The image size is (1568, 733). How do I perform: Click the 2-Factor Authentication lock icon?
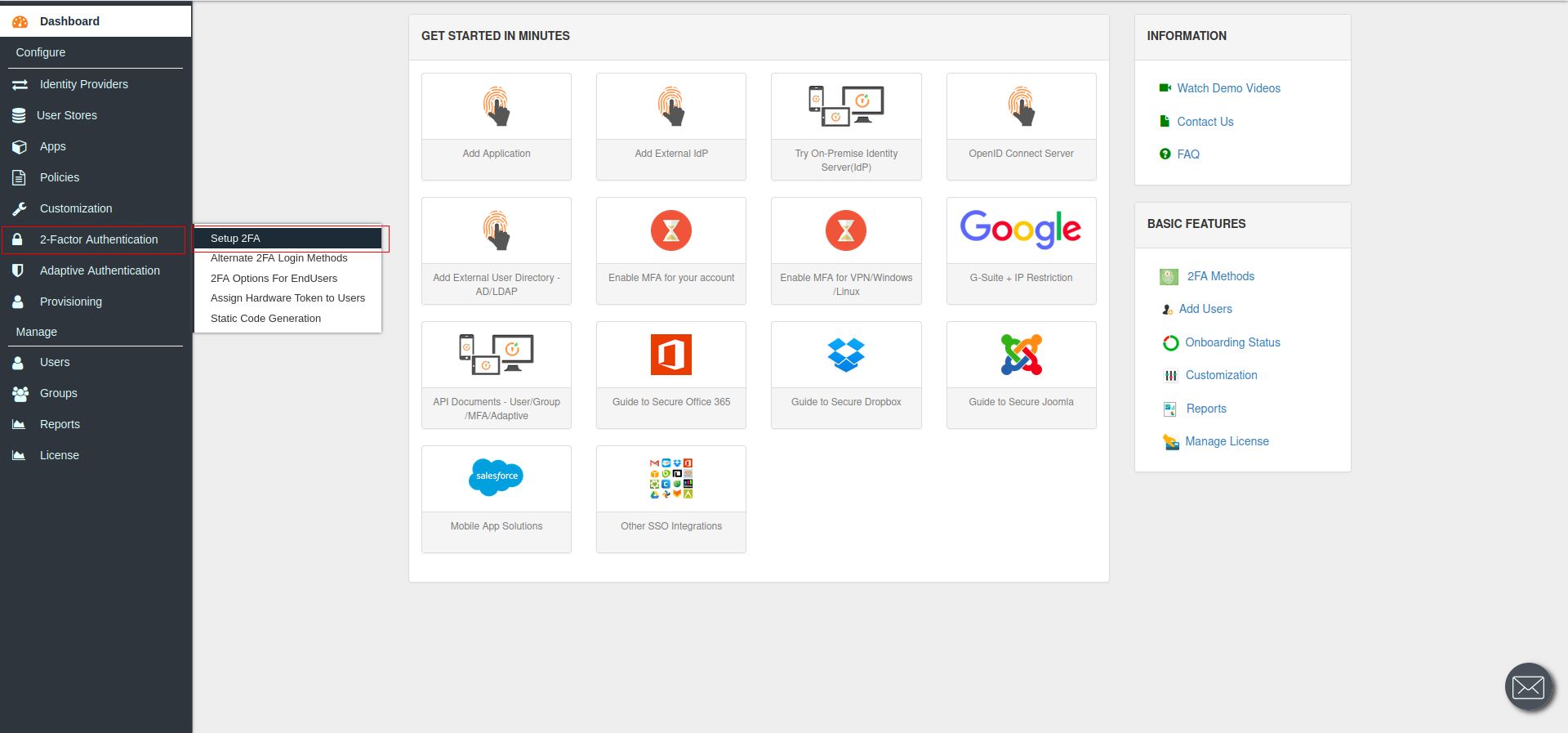tap(17, 239)
